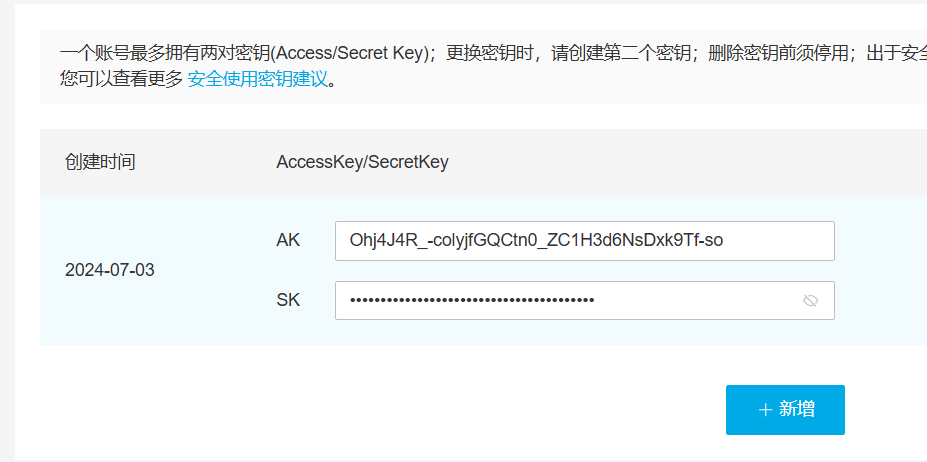Open the 安全使用密钥建议 link
This screenshot has width=927, height=462.
[x=257, y=79]
